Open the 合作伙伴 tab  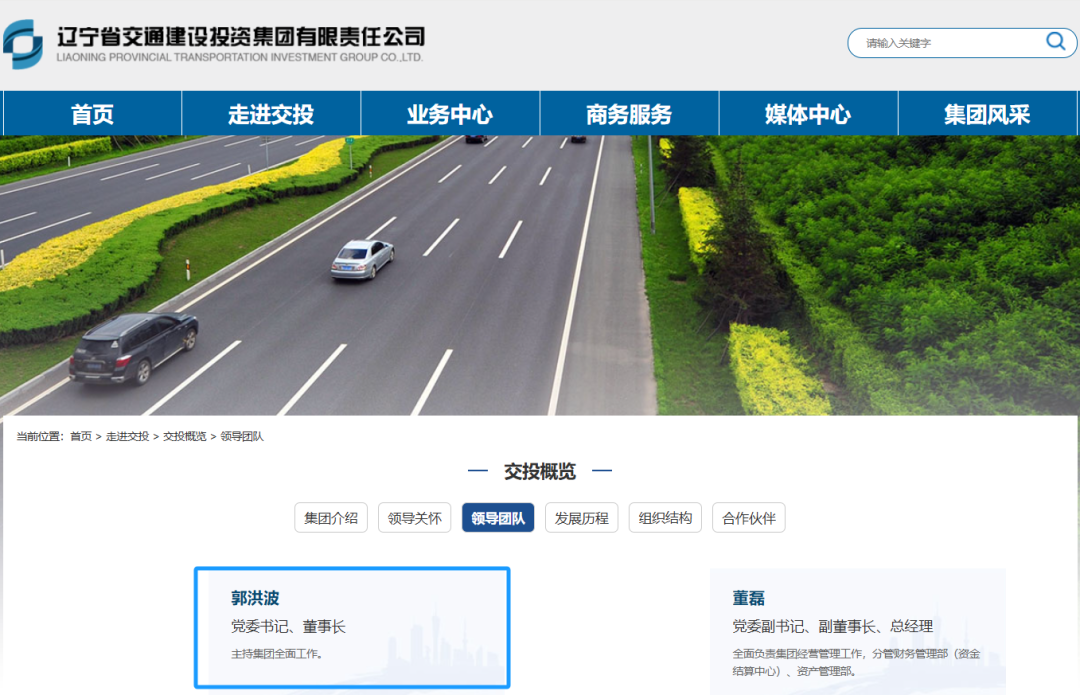(x=749, y=518)
